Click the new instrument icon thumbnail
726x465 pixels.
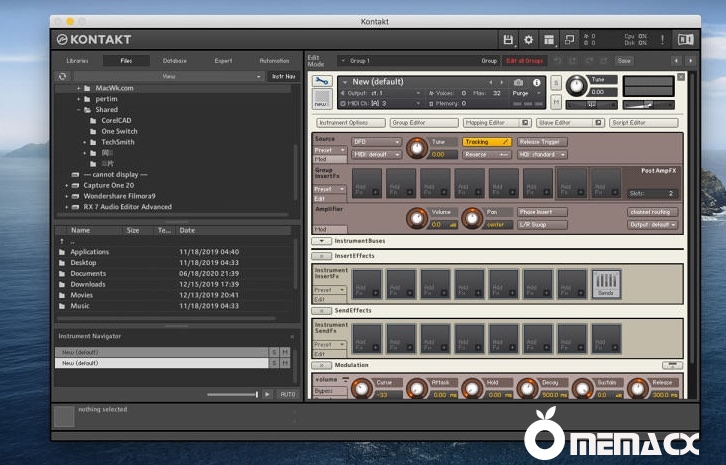click(321, 99)
